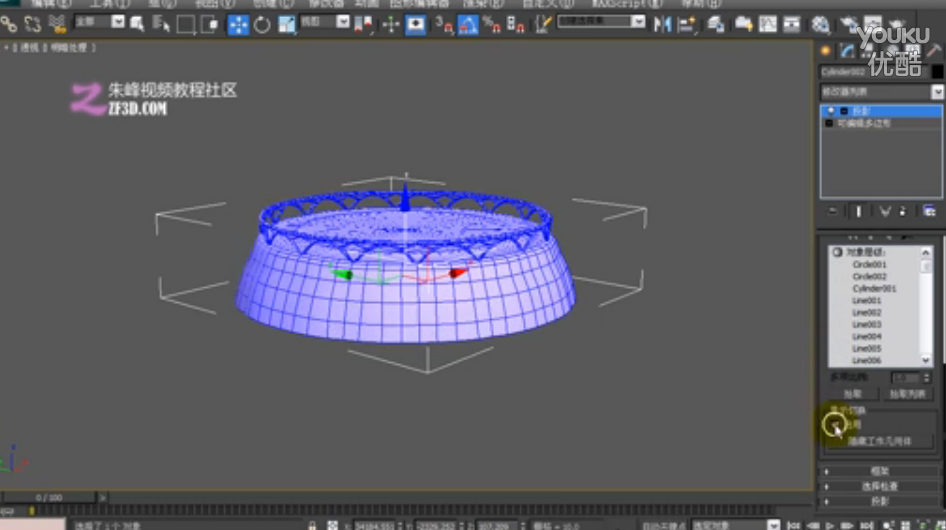Open the 编辑(E) menu
The image size is (946, 530).
(x=52, y=4)
